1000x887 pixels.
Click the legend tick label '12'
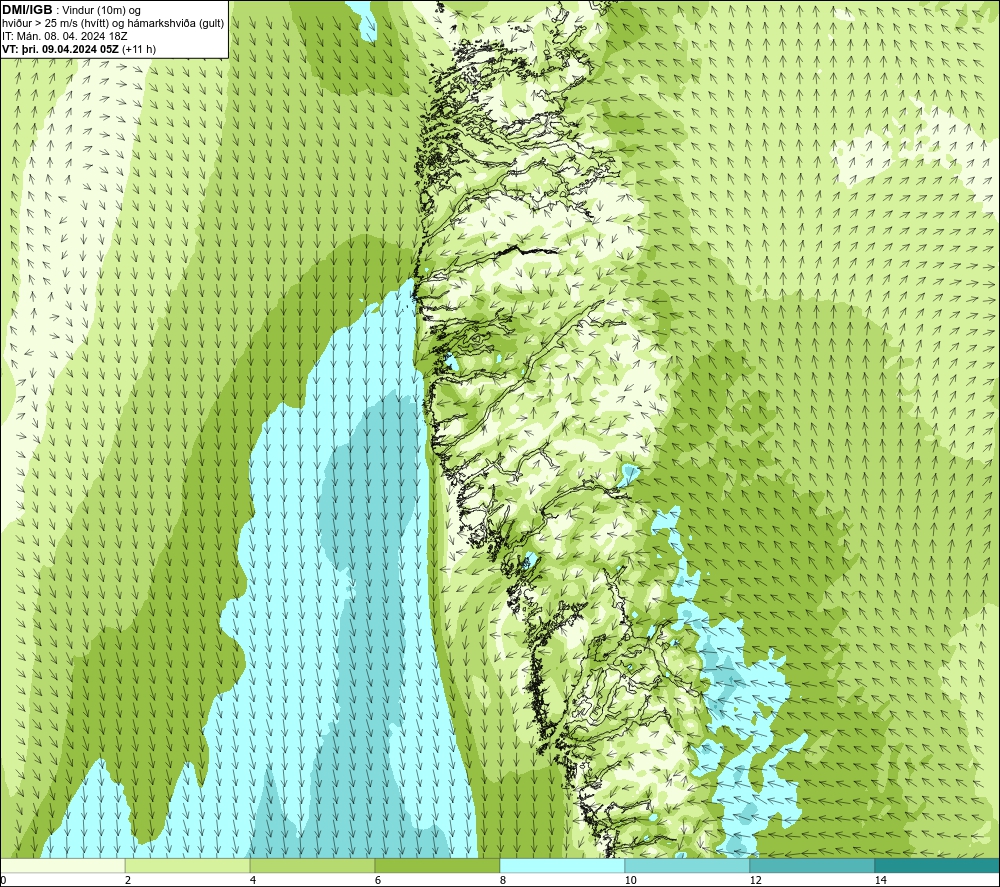[755, 880]
